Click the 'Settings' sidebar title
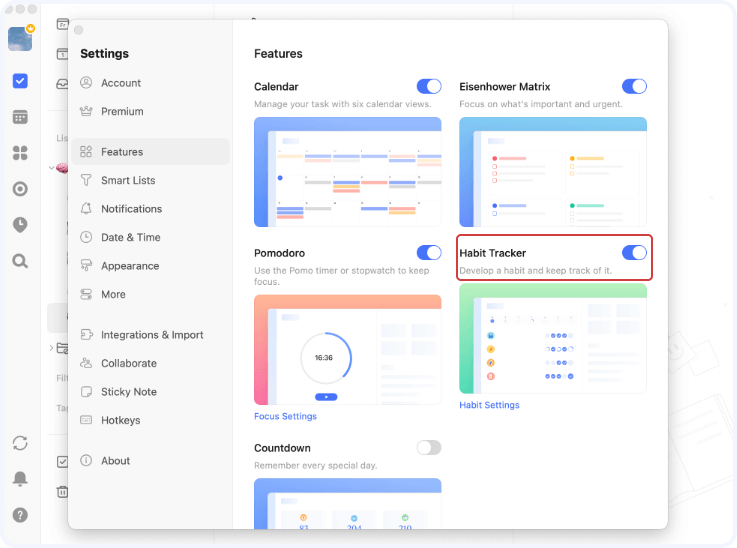 tap(104, 54)
